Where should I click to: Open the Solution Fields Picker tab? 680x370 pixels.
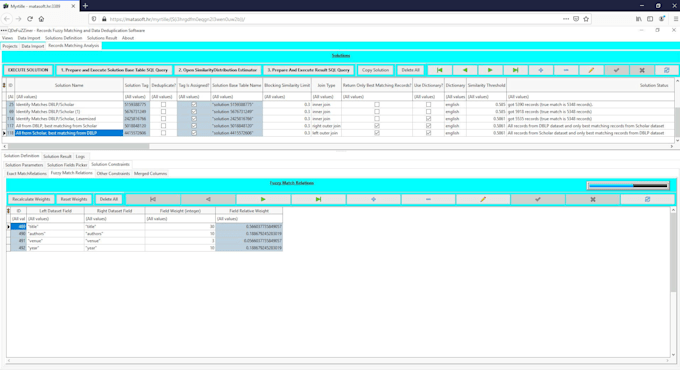pyautogui.click(x=67, y=165)
